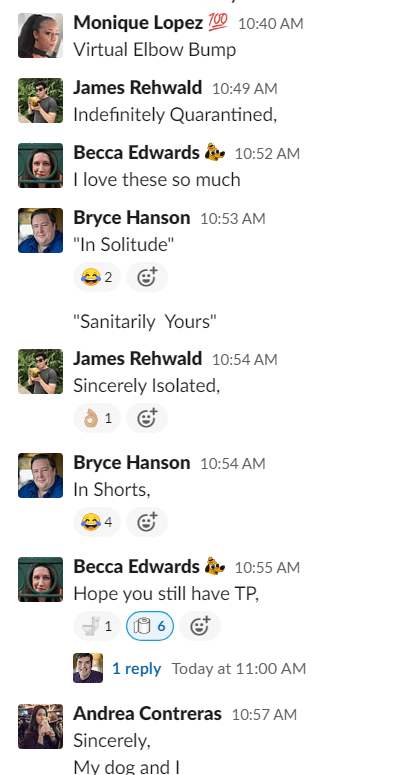Open Andrea Contreras's name link
The image size is (412, 775).
(148, 714)
